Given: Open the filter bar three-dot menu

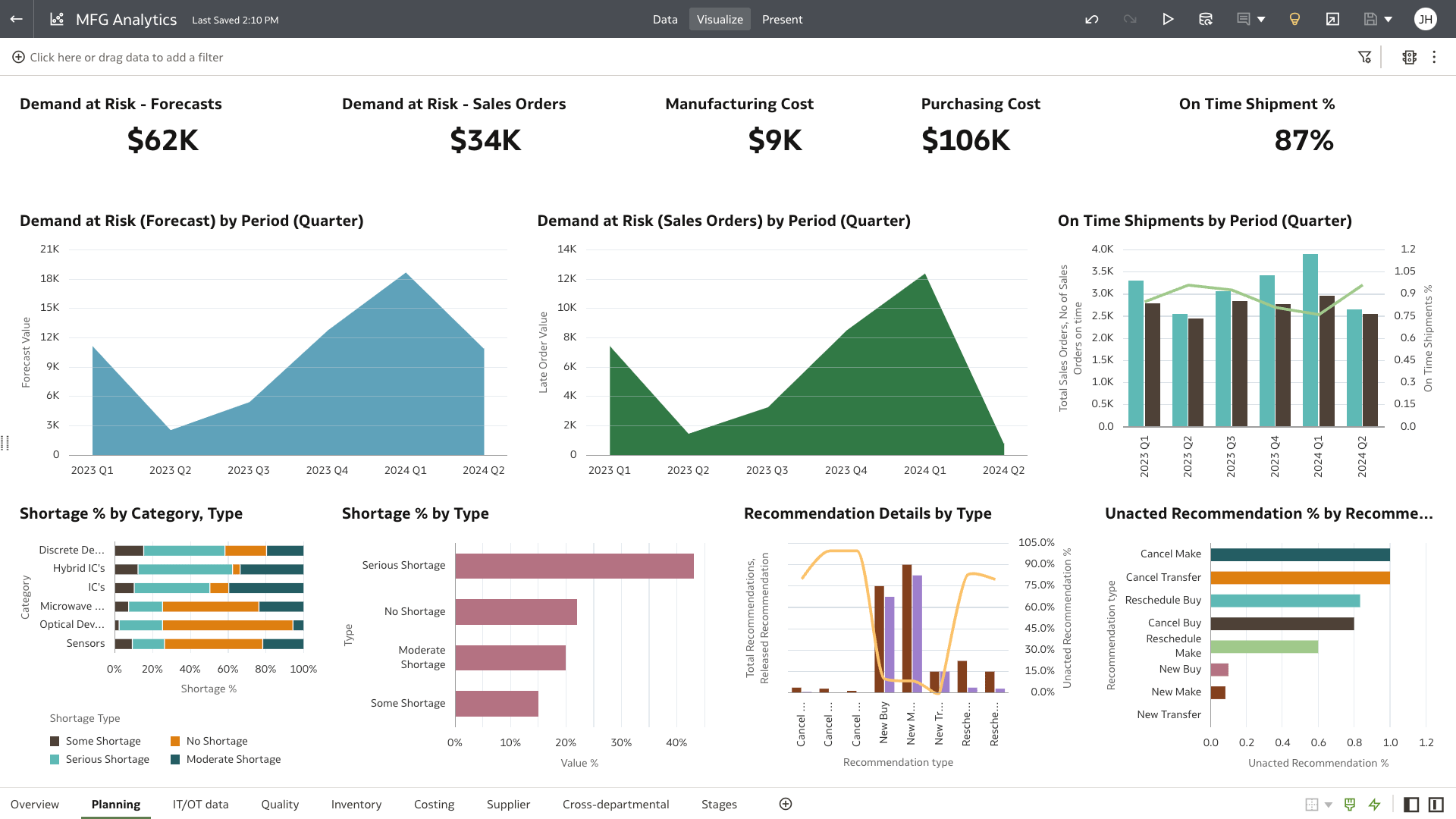Looking at the screenshot, I should click(x=1434, y=57).
